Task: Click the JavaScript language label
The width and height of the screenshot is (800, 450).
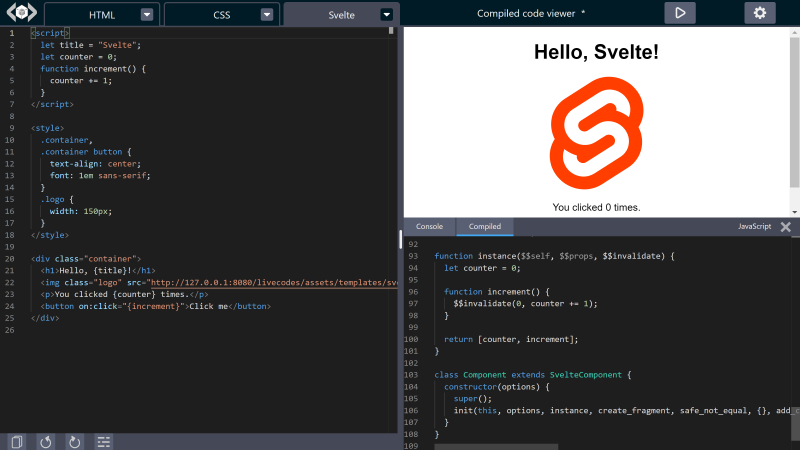Action: [754, 227]
